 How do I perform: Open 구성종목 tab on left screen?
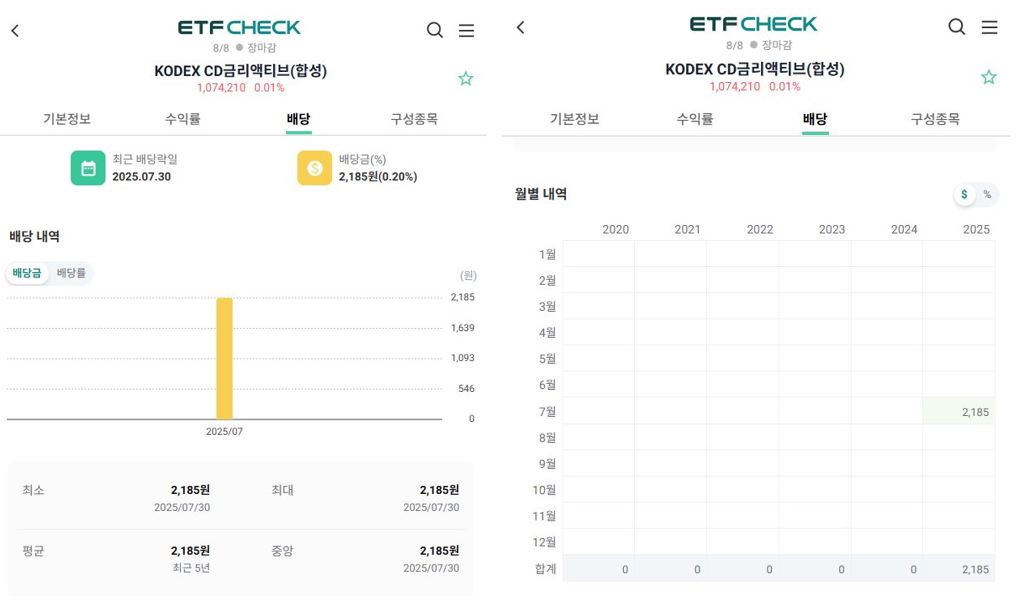(x=414, y=119)
